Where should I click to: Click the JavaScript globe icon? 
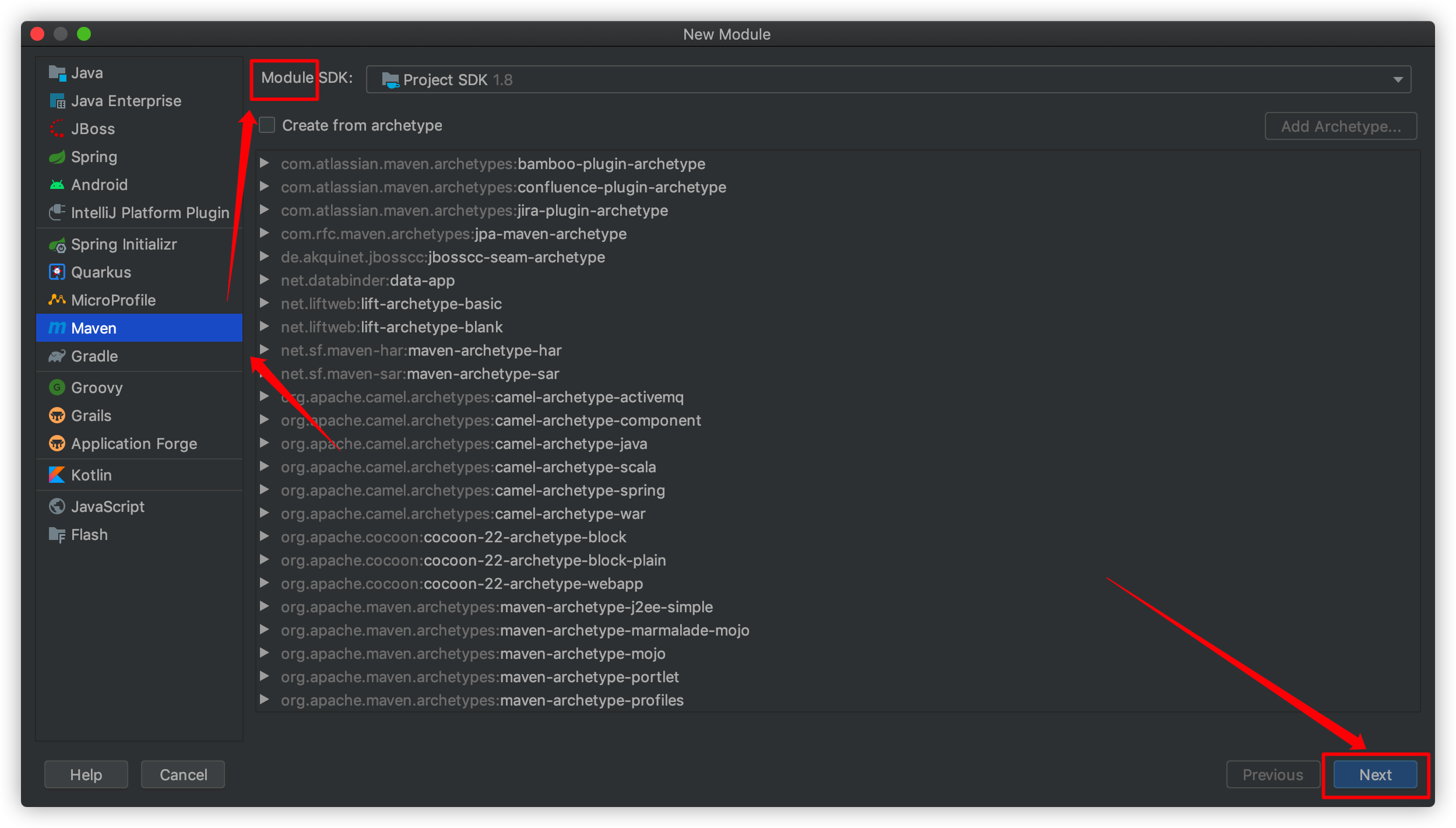click(x=57, y=507)
